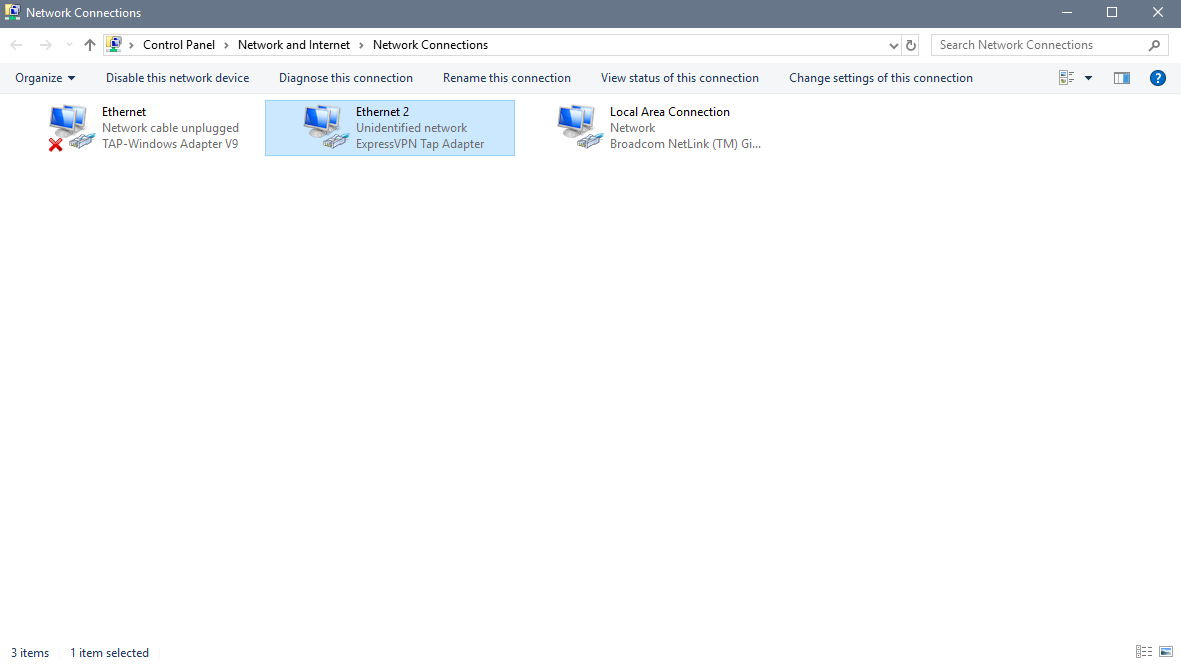Select the Ethernet 2 ExpressVPN adapter icon
Viewport: 1181px width, 664px height.
tap(325, 127)
